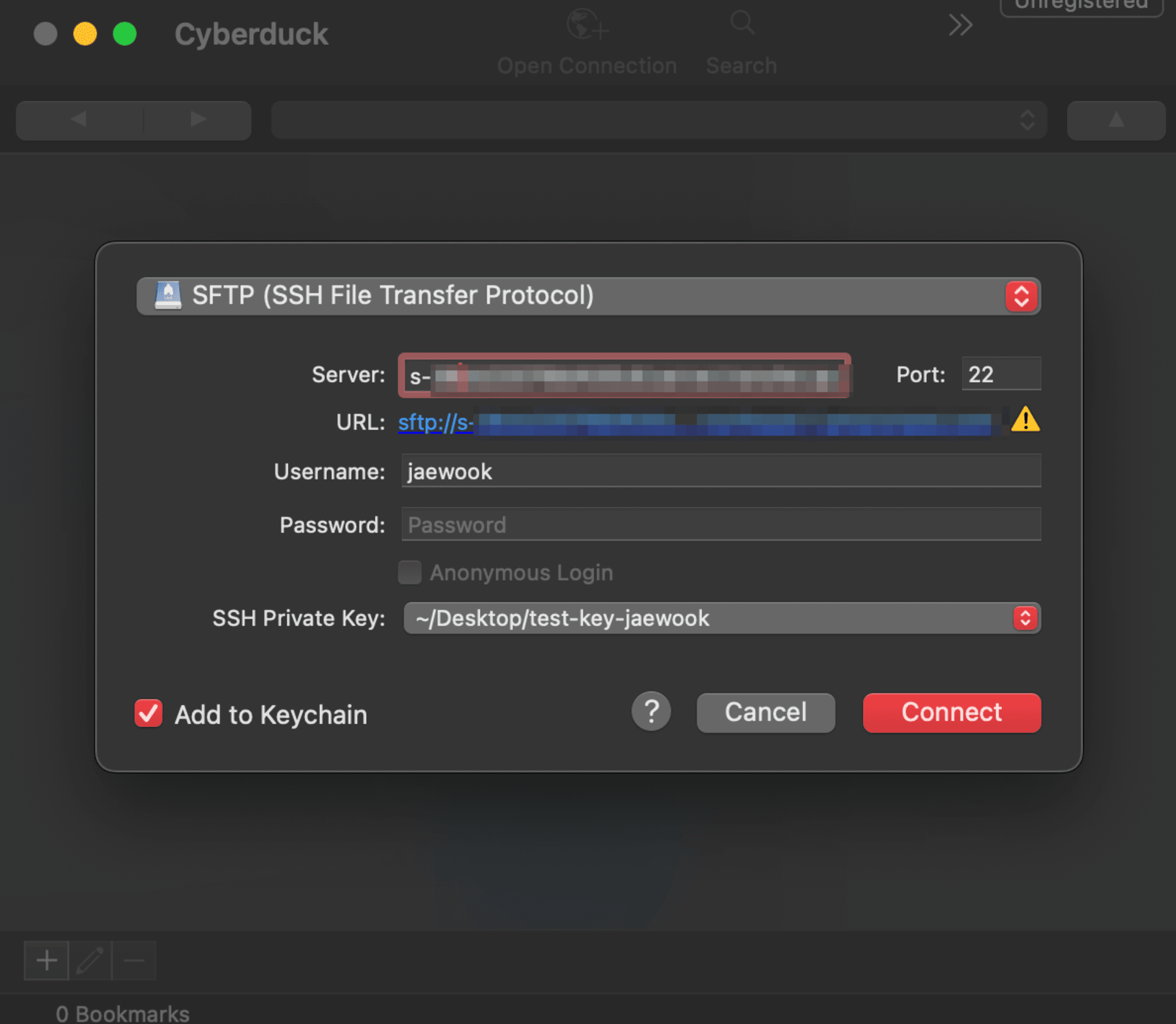Click the overflow menu chevron icon

[x=959, y=28]
